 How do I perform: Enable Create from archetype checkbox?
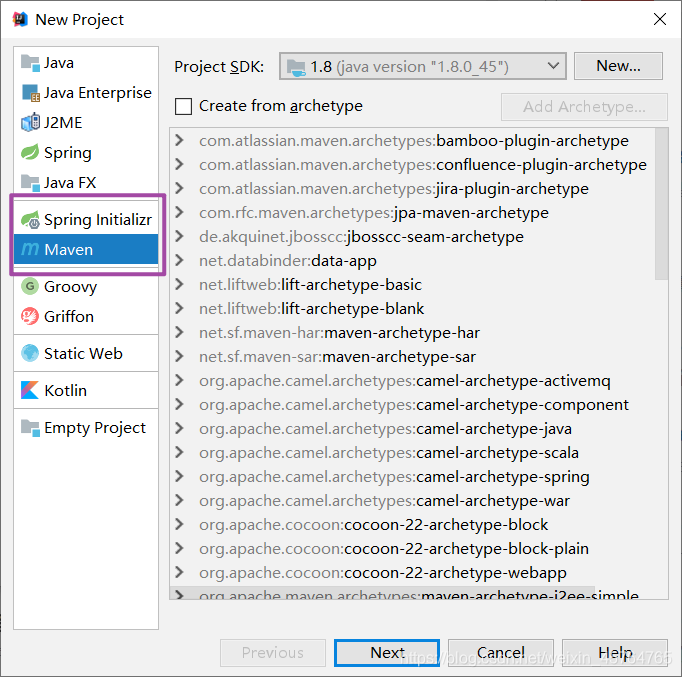pyautogui.click(x=183, y=106)
